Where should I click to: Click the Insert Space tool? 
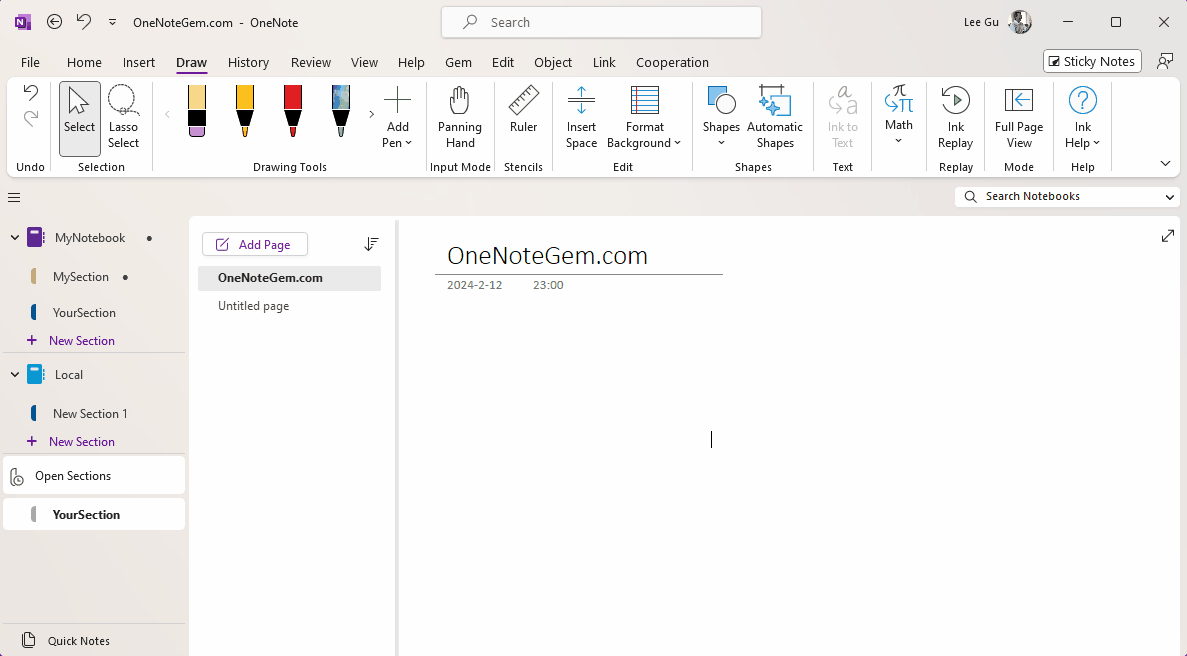pos(581,119)
